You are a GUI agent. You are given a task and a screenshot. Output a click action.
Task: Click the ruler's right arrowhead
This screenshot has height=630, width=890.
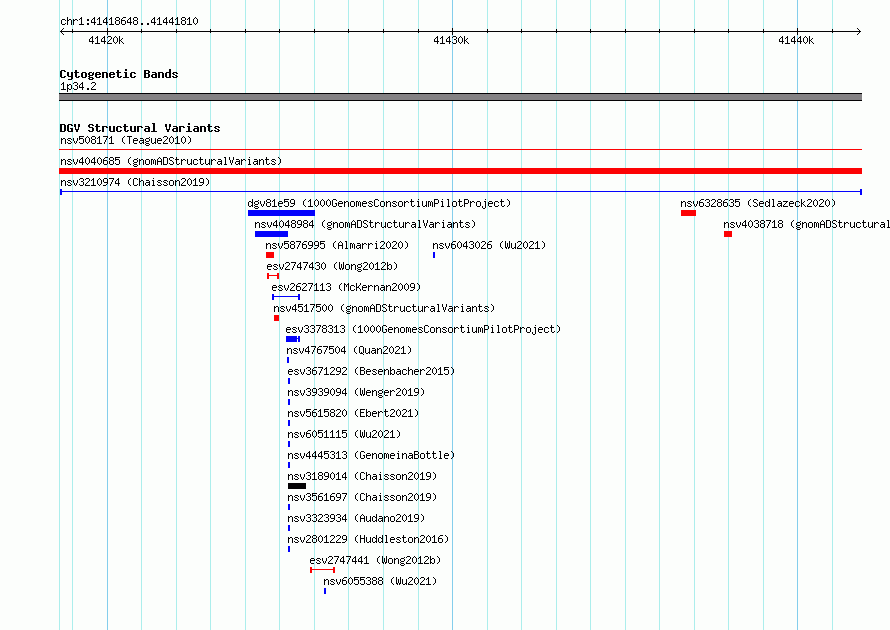click(x=858, y=31)
